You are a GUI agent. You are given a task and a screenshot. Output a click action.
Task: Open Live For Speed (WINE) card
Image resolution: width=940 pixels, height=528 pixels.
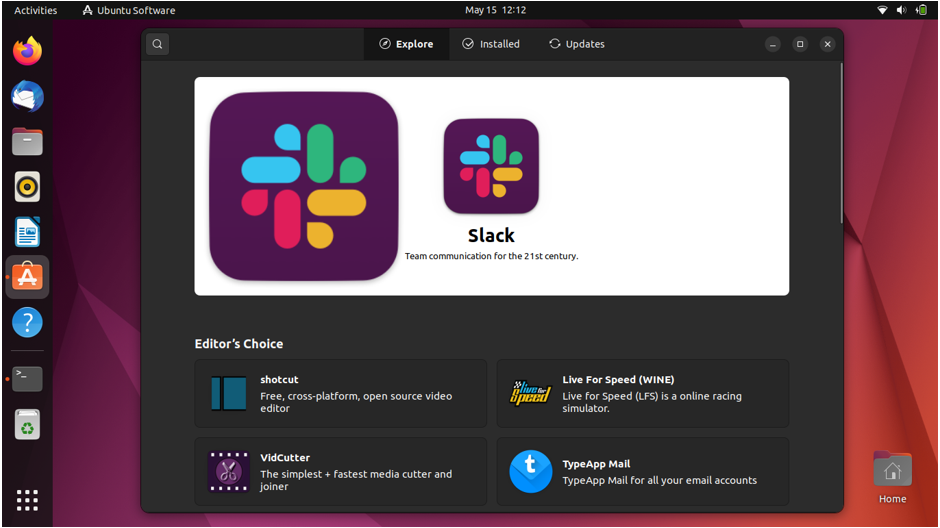pyautogui.click(x=643, y=393)
